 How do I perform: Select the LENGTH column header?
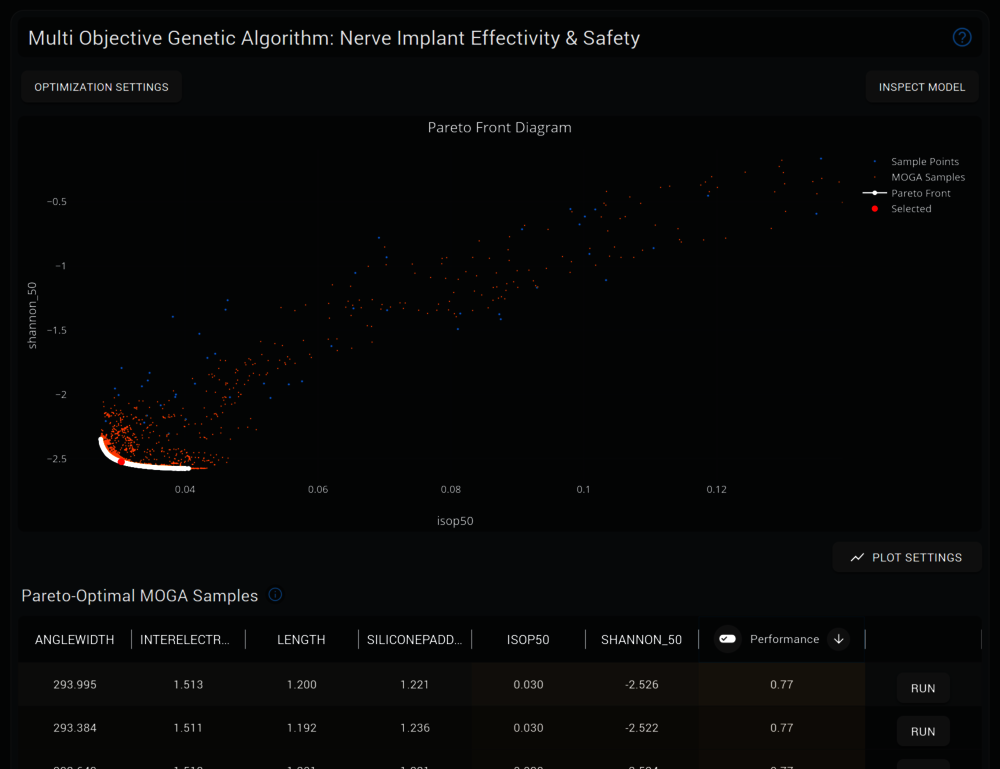coord(301,640)
